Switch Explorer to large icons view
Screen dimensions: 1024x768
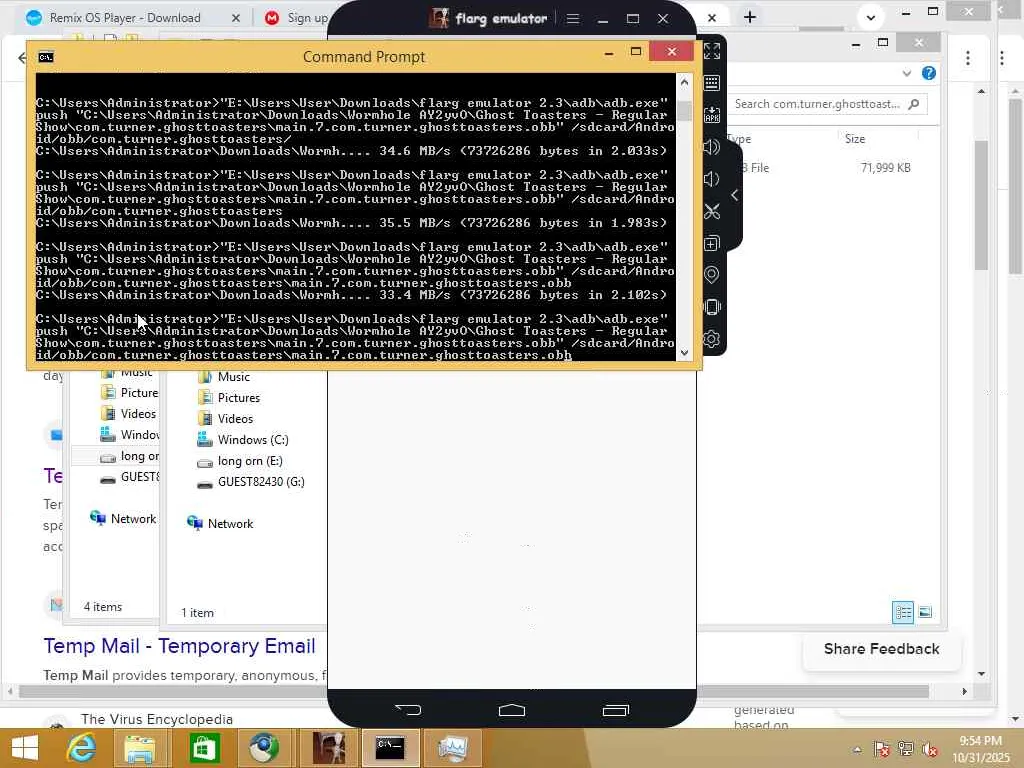pyautogui.click(x=925, y=612)
